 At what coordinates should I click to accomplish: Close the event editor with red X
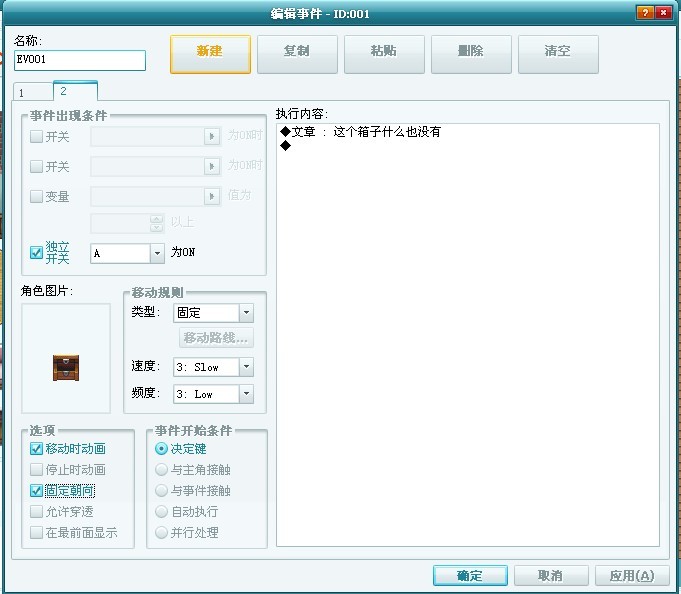pos(664,13)
